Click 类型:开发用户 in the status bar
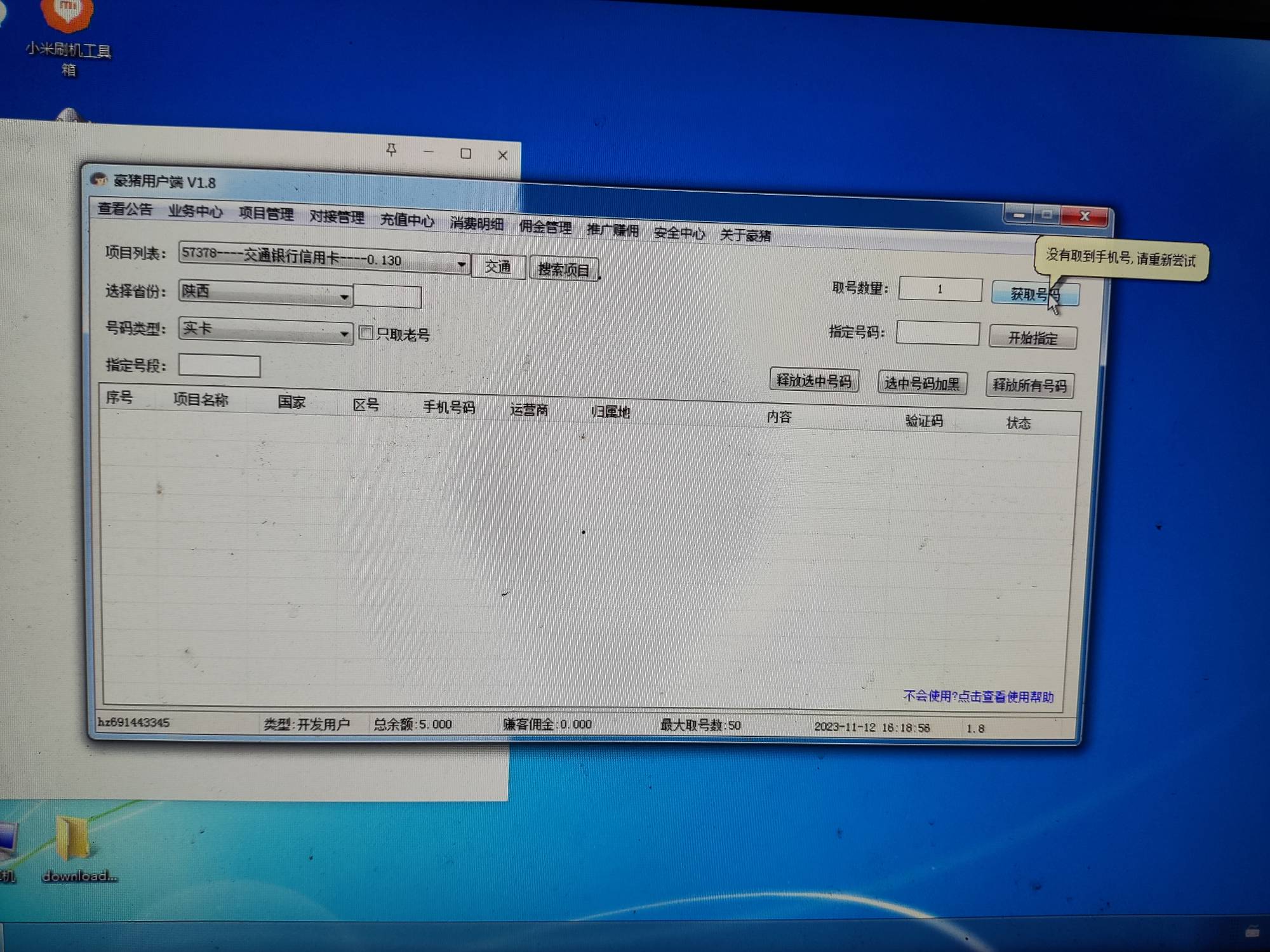Viewport: 1270px width, 952px height. tap(307, 724)
